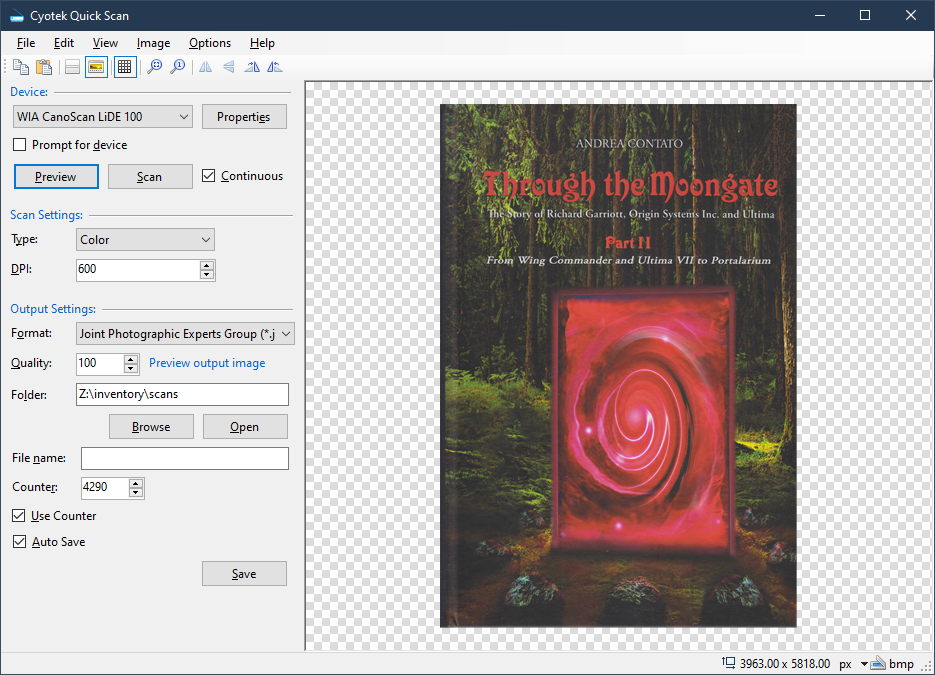Open the output Format dropdown
The height and width of the screenshot is (675, 935).
click(x=185, y=334)
